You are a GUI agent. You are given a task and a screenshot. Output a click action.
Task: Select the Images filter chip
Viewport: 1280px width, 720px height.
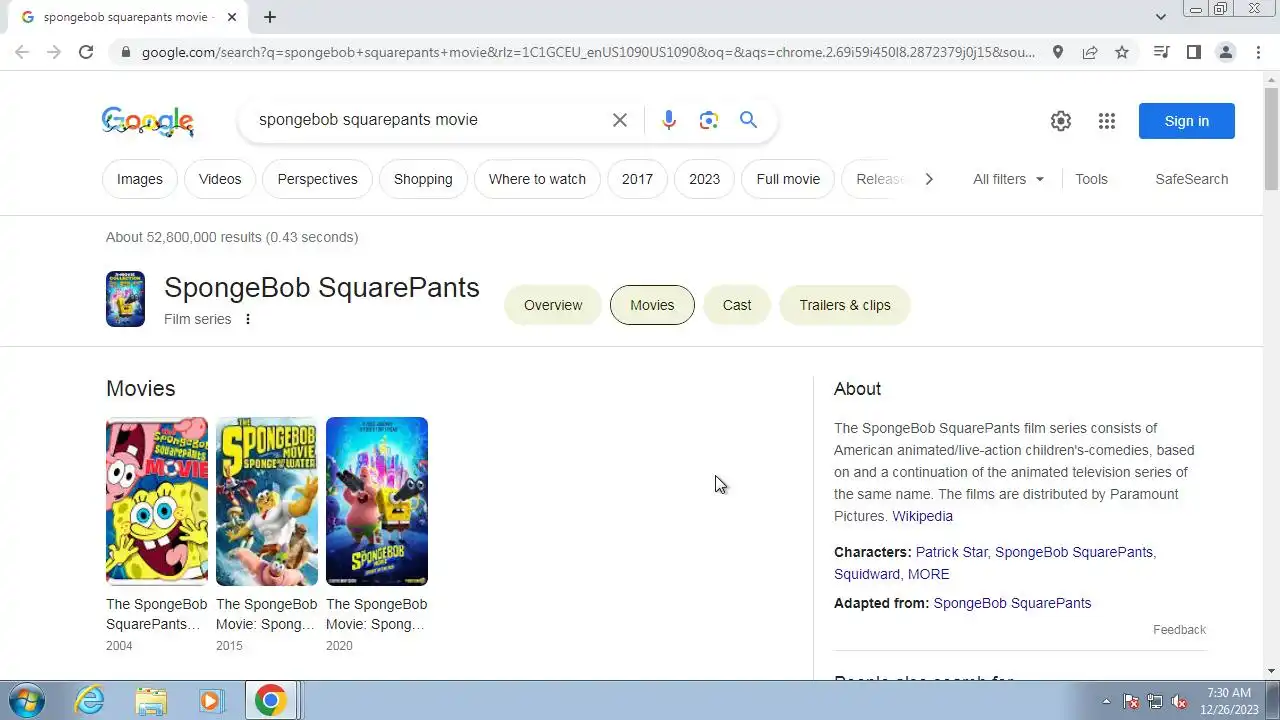[x=140, y=179]
